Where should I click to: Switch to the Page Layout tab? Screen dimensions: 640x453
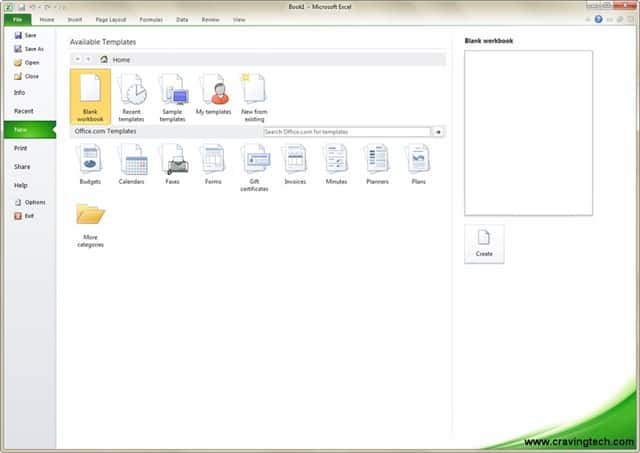(x=111, y=20)
